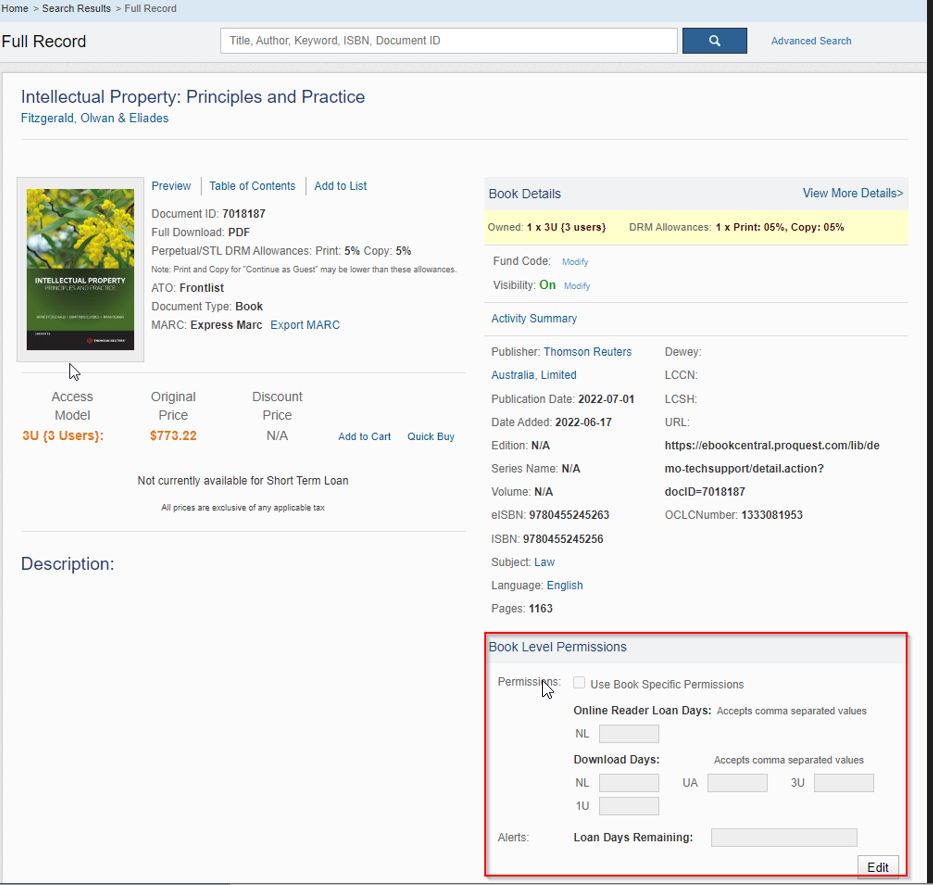The image size is (933, 885).
Task: Click the book cover thumbnail
Action: click(80, 270)
